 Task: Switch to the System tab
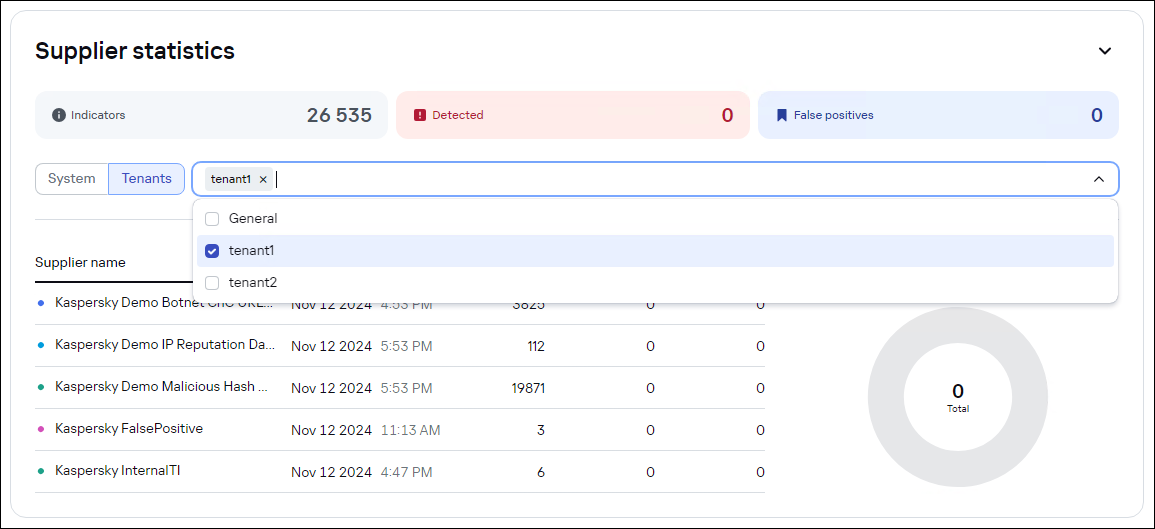[71, 178]
